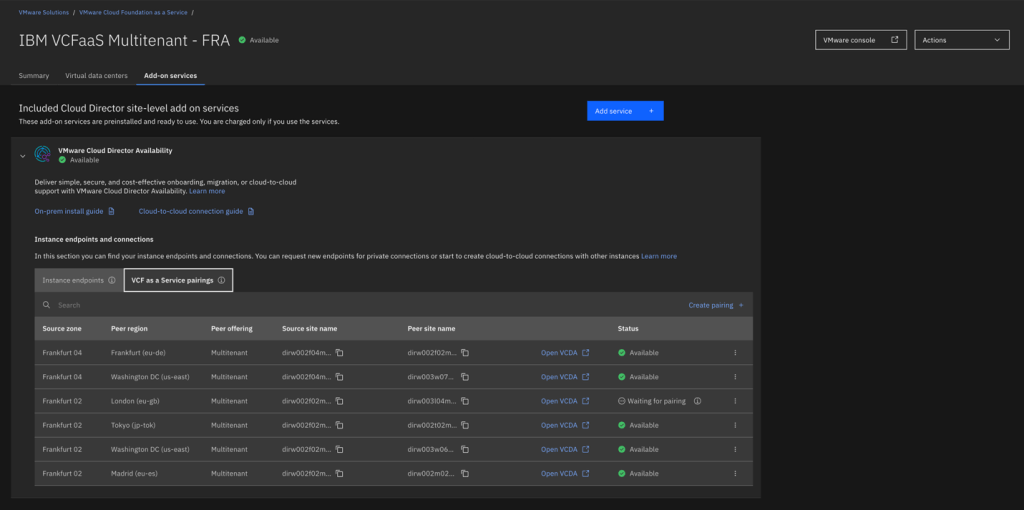Switch to Virtual data centers tab
The width and height of the screenshot is (1024, 510).
coord(96,76)
